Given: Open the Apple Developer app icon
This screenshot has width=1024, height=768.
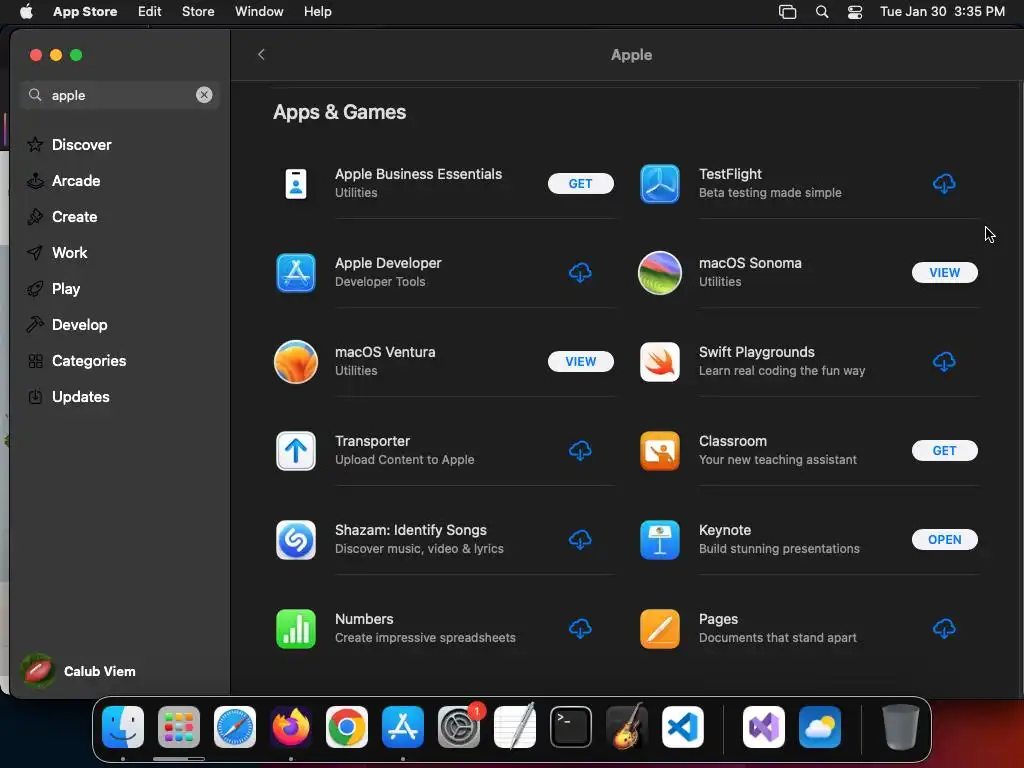Looking at the screenshot, I should [x=296, y=272].
